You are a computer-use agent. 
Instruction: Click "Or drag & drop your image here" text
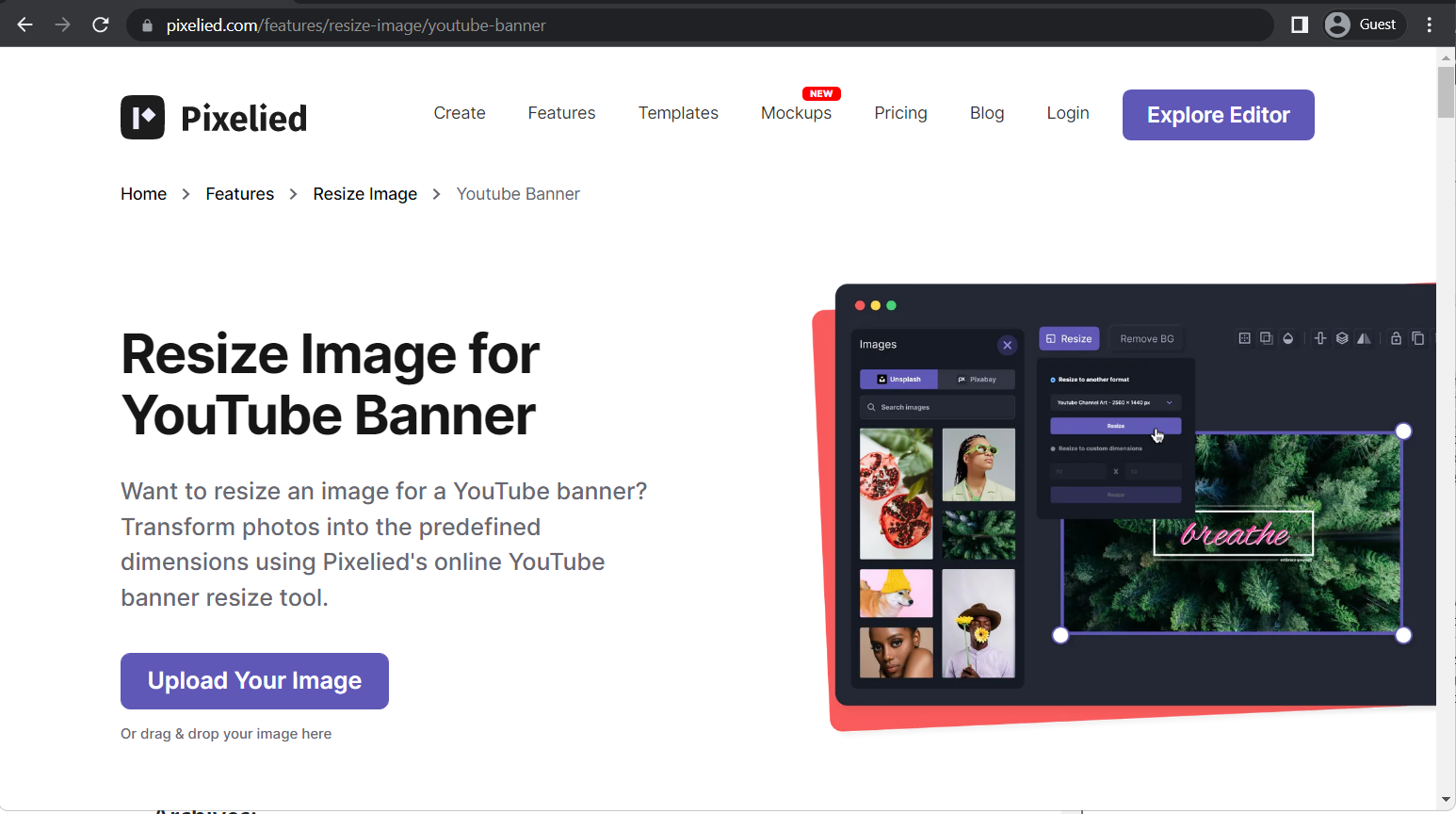(x=226, y=734)
